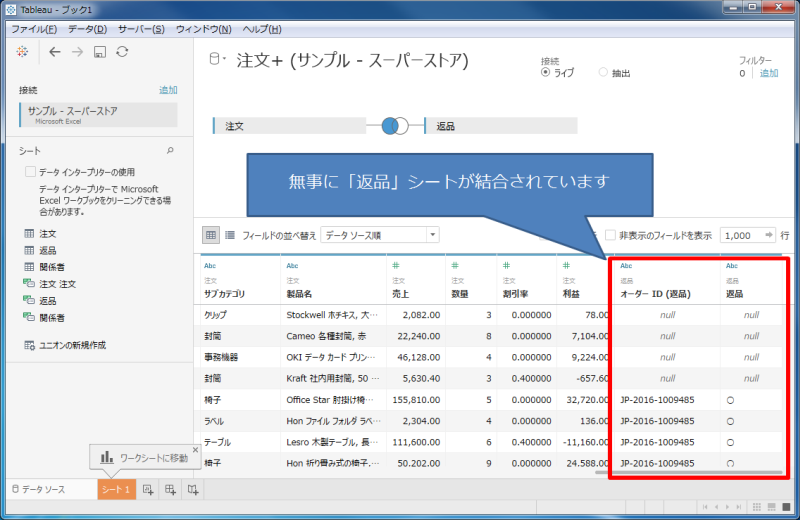800x520 pixels.
Task: Add new story icon in bottom tabs
Action: point(193,489)
